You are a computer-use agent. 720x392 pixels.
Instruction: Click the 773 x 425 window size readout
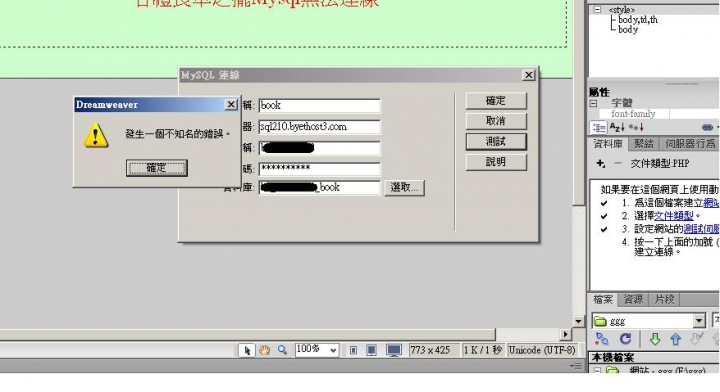(430, 350)
